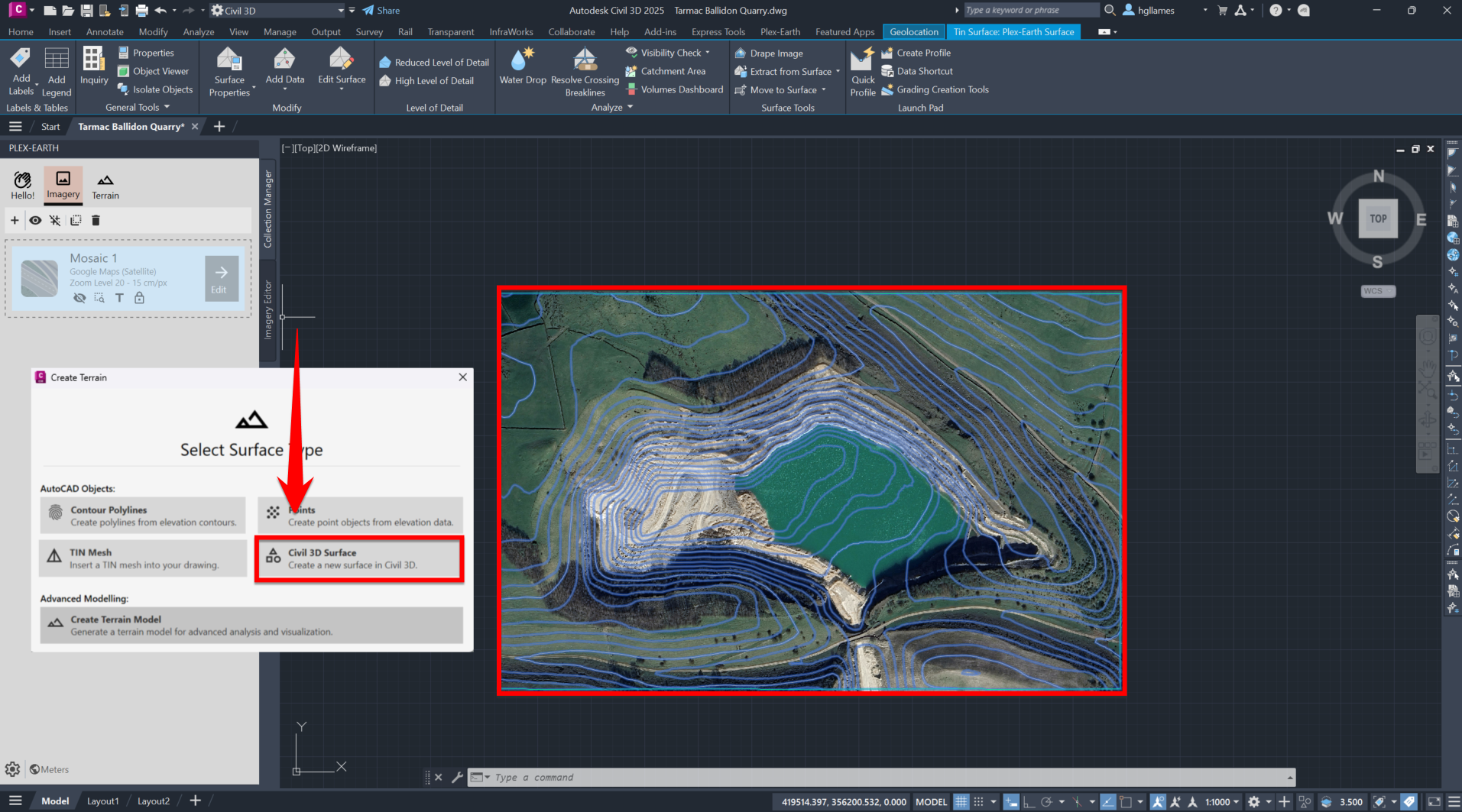Click the keyword search box

coord(1030,11)
